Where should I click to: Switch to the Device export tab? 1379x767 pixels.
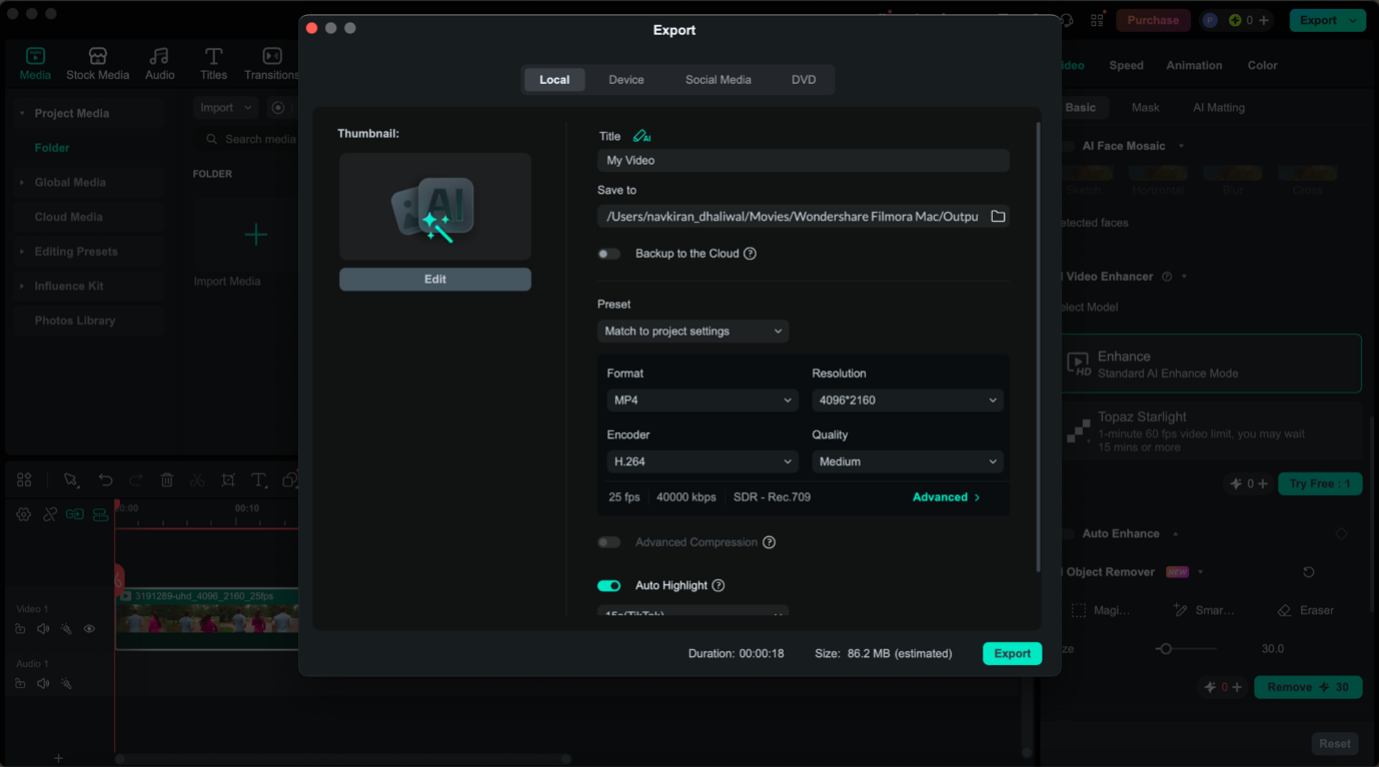(x=626, y=79)
